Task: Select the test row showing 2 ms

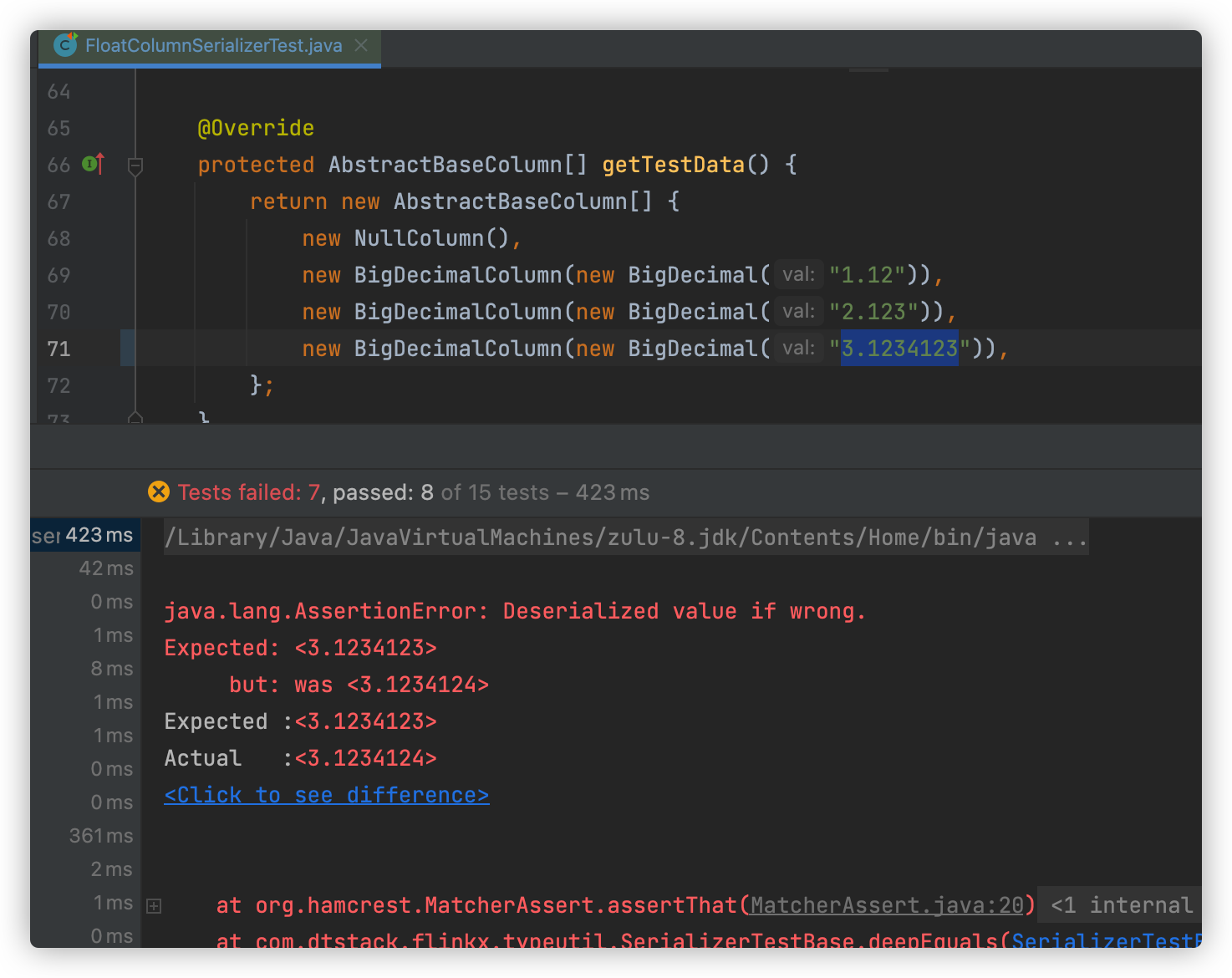Action: (x=85, y=869)
